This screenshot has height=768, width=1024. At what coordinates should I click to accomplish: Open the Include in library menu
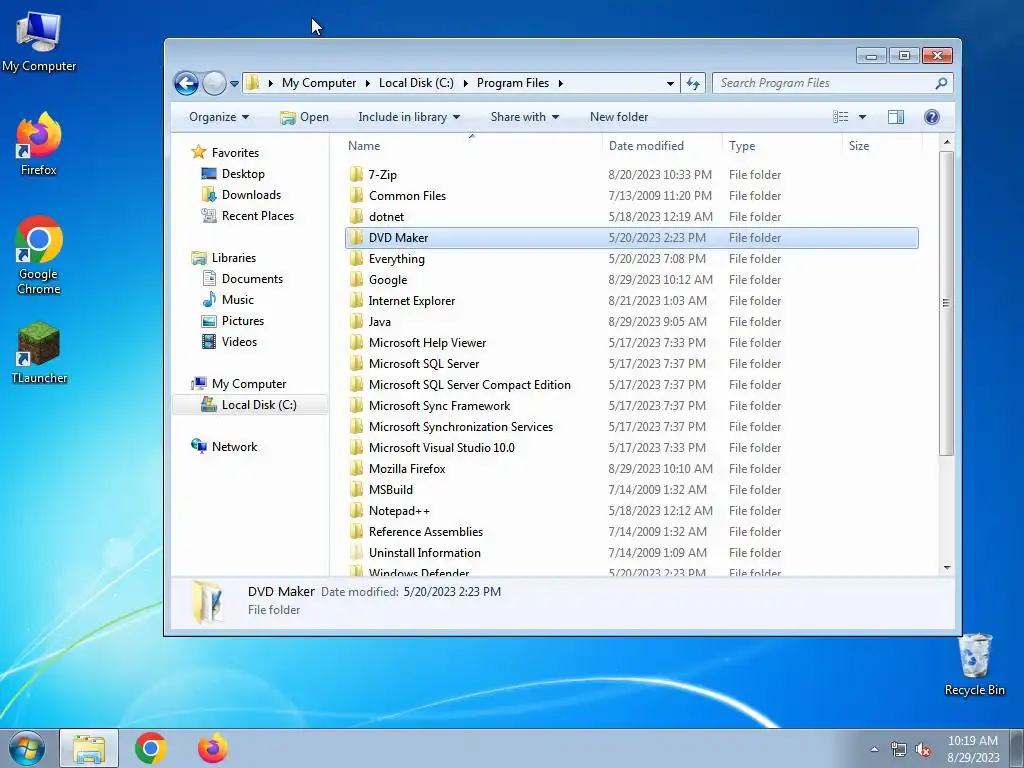tap(409, 117)
